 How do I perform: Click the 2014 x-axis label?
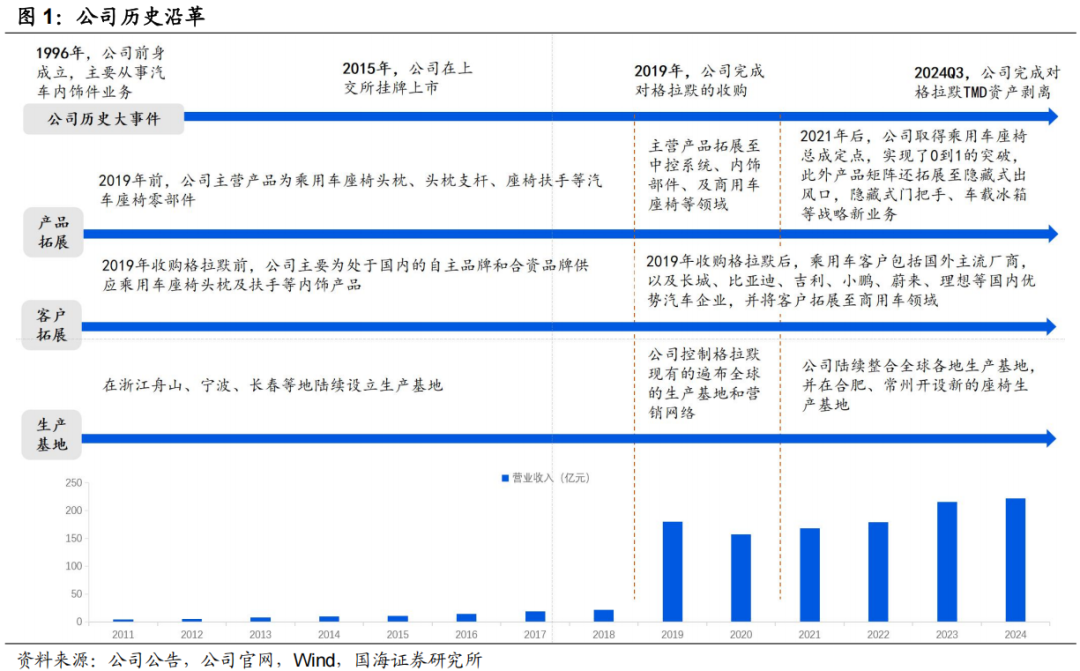coord(329,634)
